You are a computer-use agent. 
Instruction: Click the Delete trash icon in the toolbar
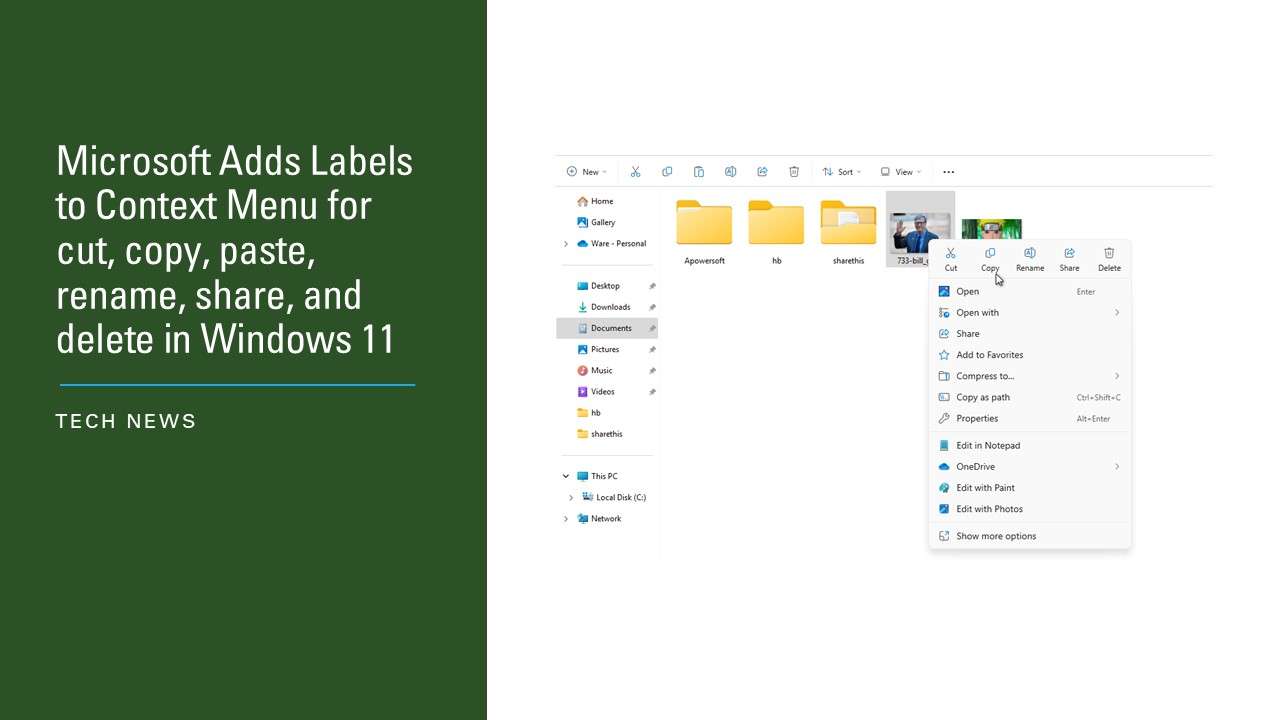tap(793, 171)
